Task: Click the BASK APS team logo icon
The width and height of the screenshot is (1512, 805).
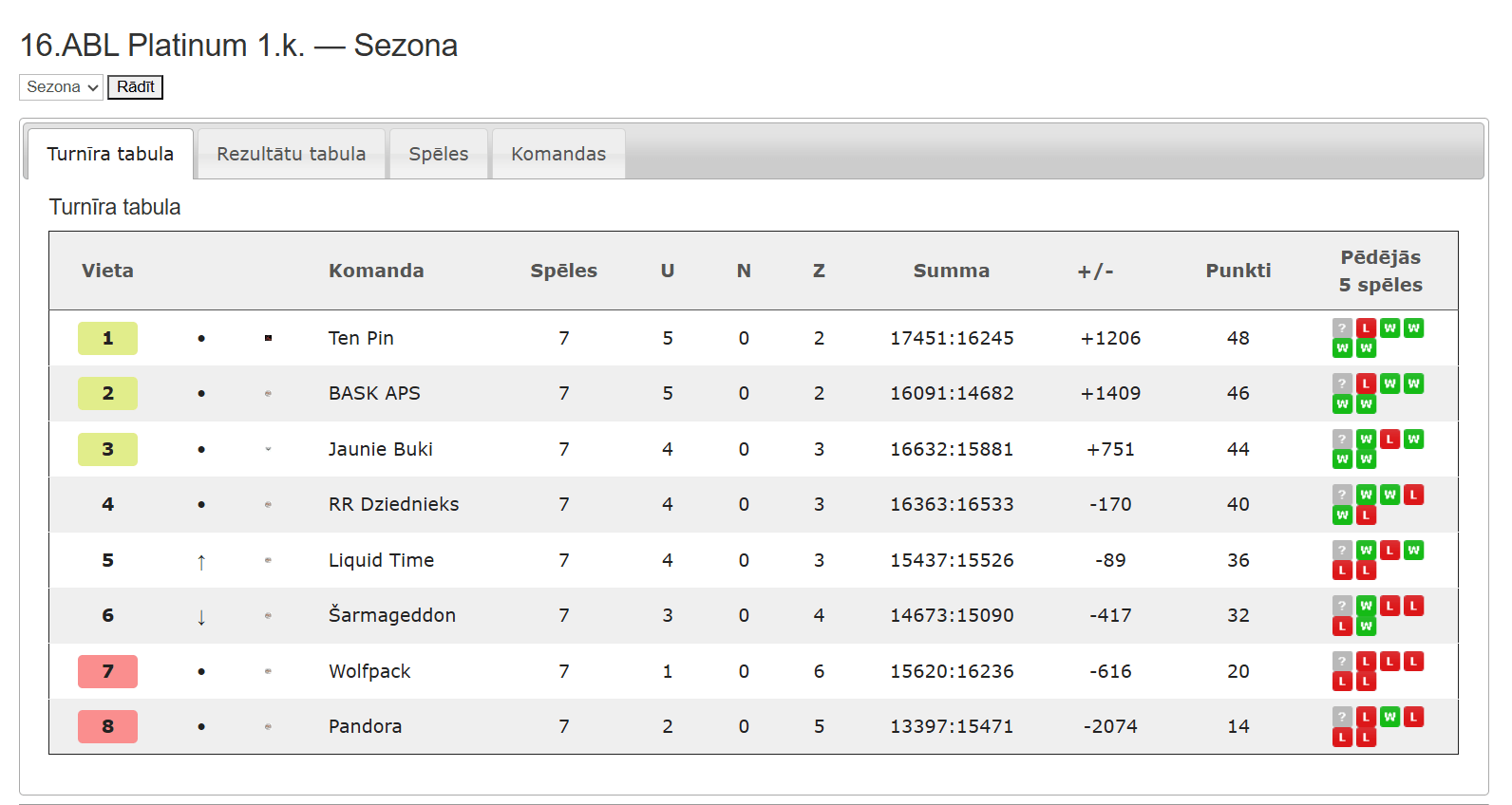Action: pyautogui.click(x=268, y=393)
